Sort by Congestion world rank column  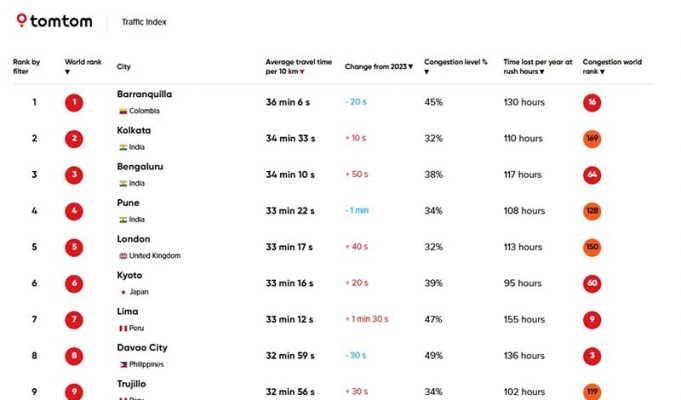(x=611, y=67)
